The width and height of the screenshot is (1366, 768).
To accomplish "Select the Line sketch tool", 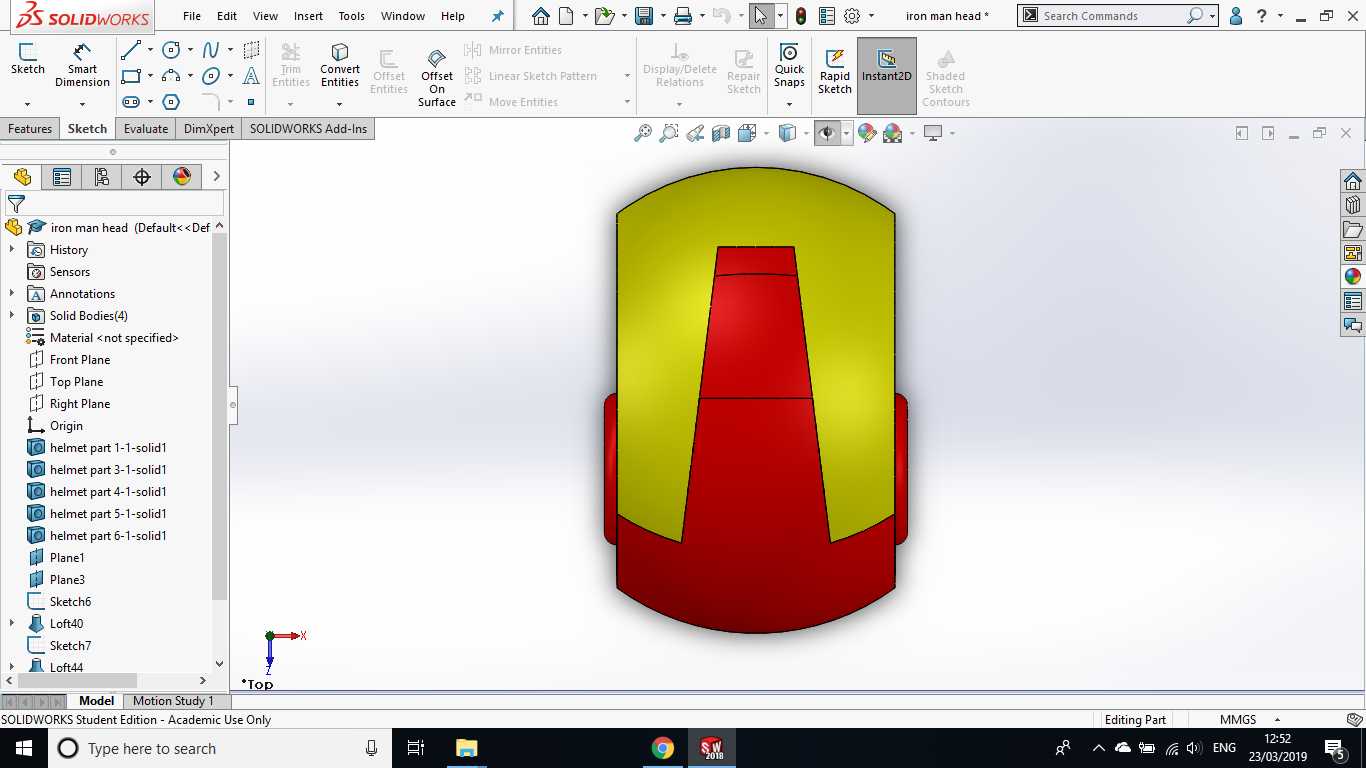I will 131,50.
